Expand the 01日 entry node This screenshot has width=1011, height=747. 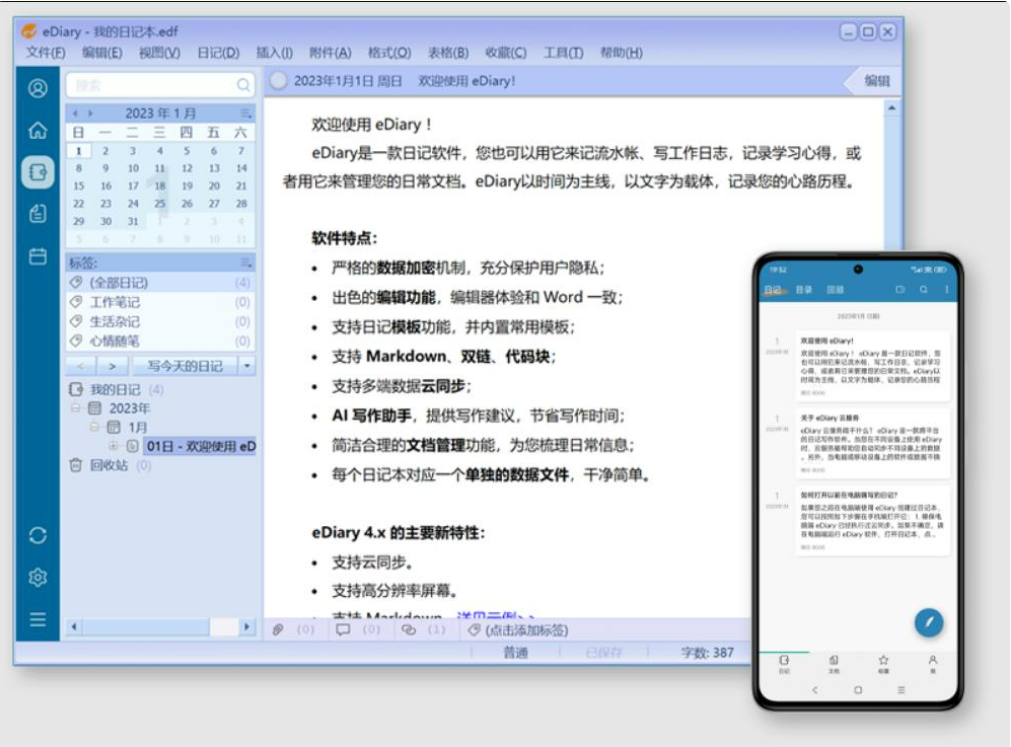click(113, 445)
